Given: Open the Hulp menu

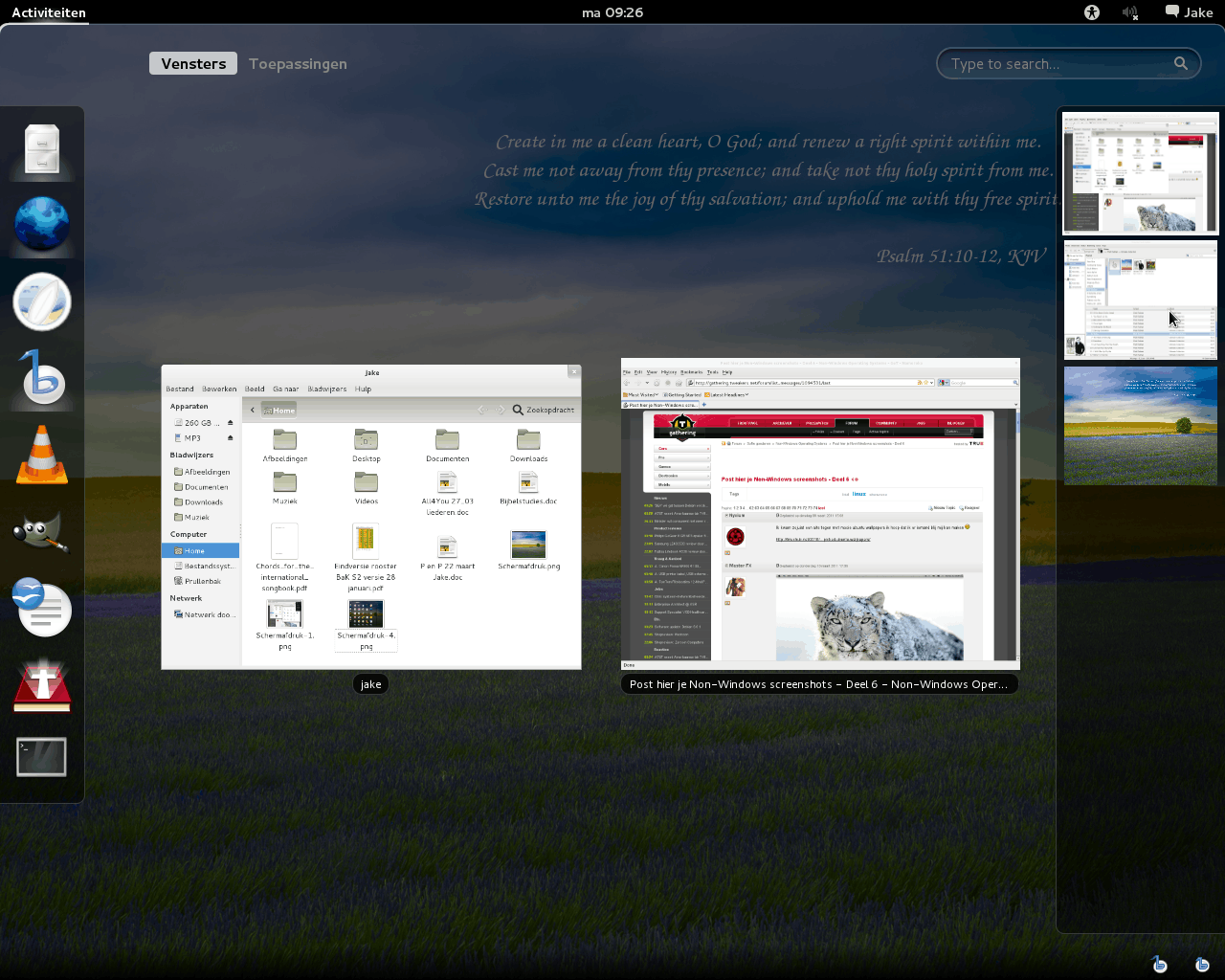Looking at the screenshot, I should (x=363, y=389).
